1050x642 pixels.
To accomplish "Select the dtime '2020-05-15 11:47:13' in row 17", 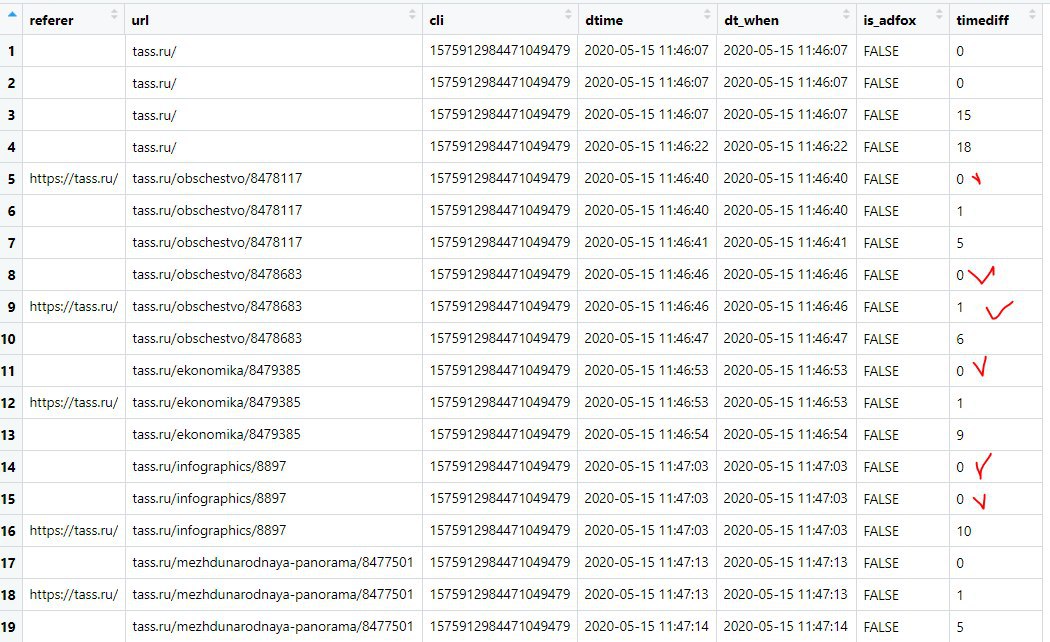I will (646, 563).
